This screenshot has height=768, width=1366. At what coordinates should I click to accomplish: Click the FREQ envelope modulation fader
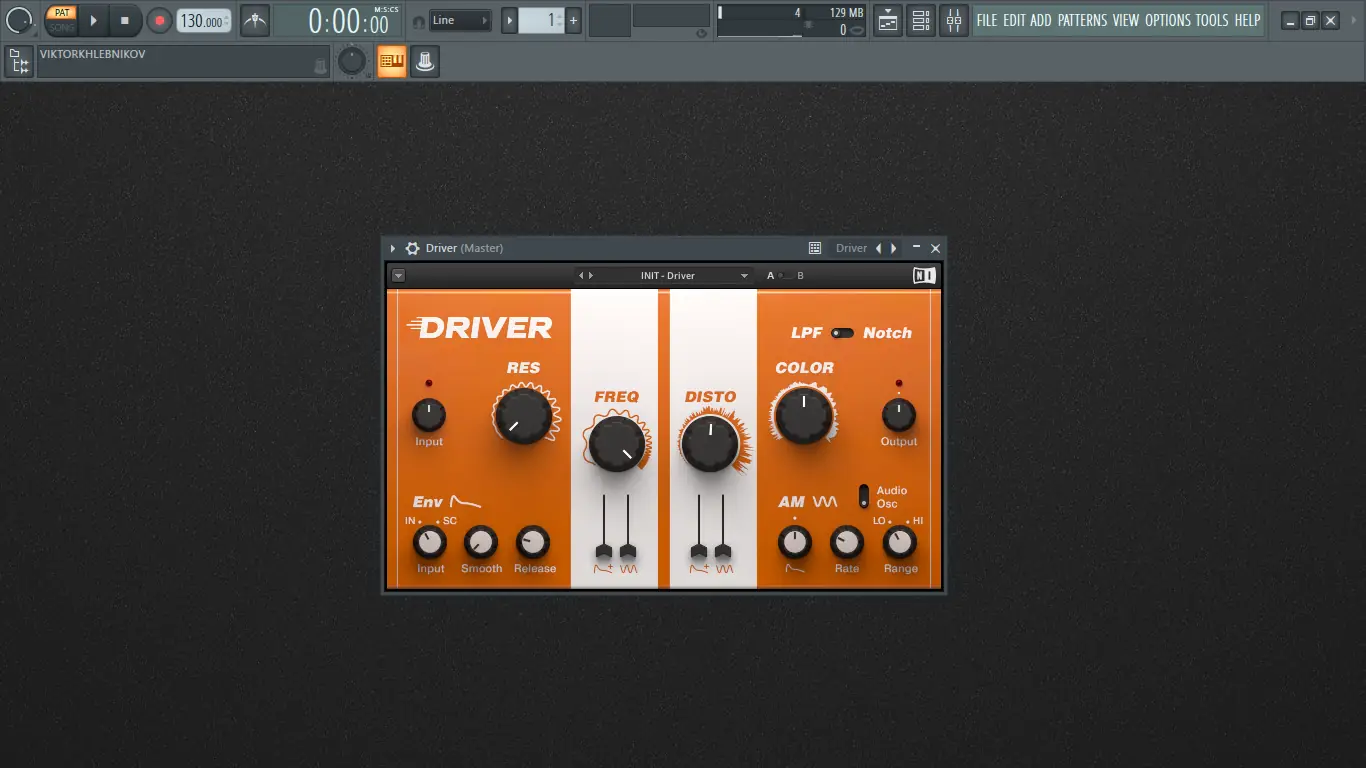tap(604, 551)
